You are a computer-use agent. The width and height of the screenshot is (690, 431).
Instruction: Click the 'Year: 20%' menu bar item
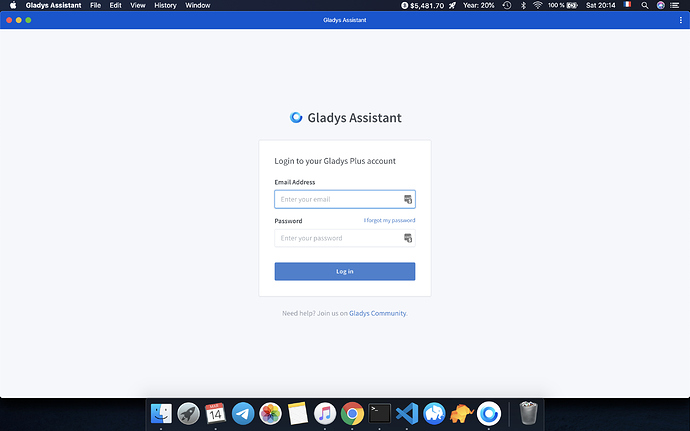pyautogui.click(x=478, y=5)
